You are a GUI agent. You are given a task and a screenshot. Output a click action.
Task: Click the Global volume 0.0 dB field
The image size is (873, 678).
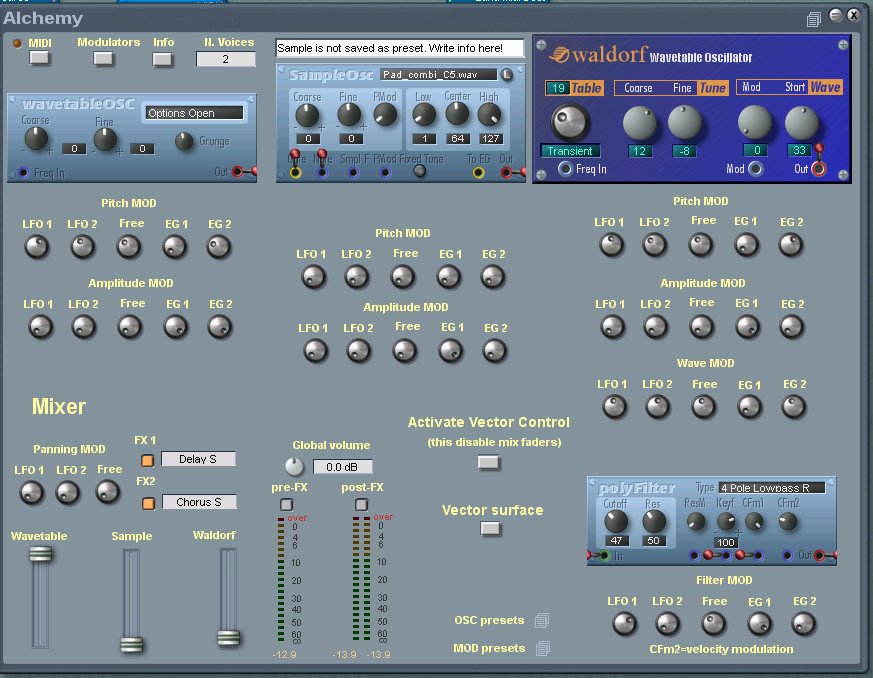coord(342,467)
